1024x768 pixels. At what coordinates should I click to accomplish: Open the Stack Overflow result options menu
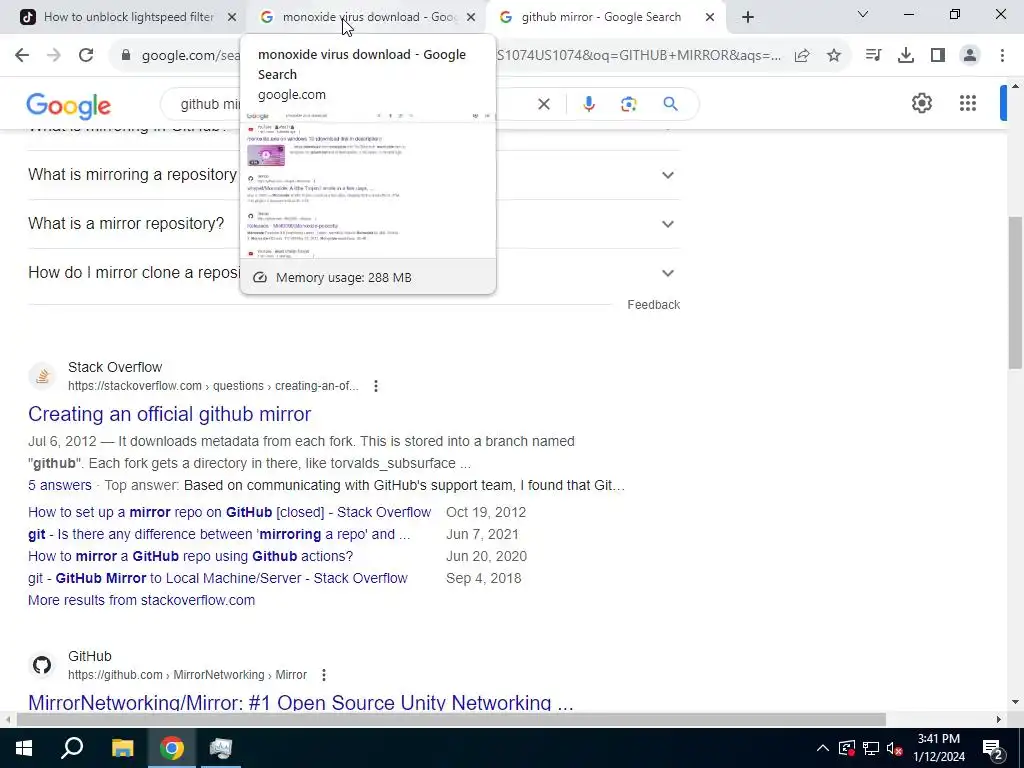click(x=376, y=386)
